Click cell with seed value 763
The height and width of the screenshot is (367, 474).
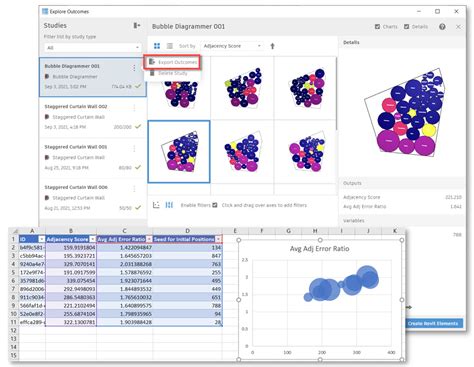(187, 264)
